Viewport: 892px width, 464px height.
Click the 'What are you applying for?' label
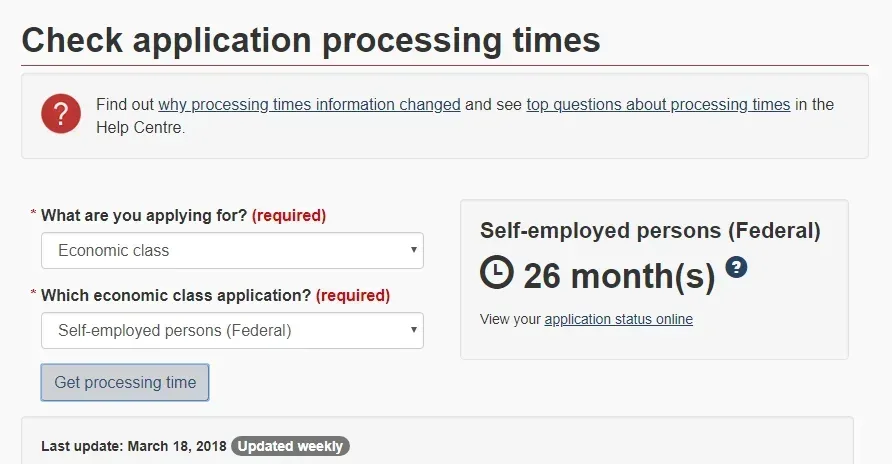[144, 216]
